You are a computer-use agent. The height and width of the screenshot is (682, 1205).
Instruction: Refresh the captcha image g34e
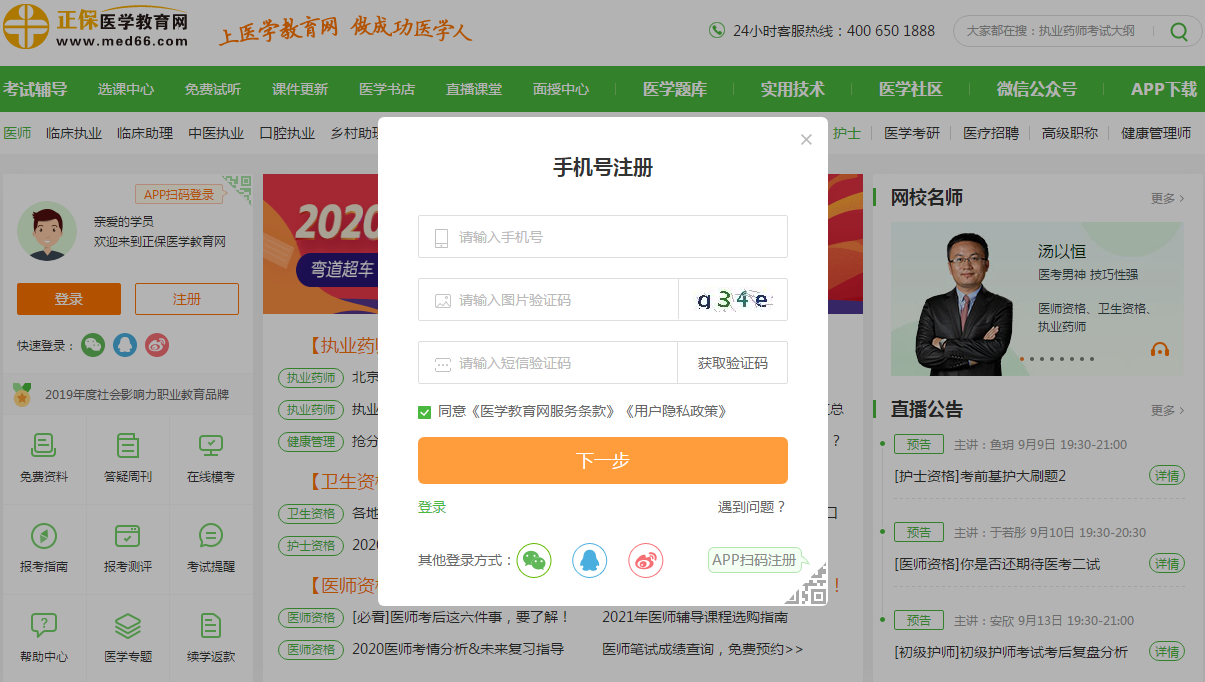tap(732, 300)
